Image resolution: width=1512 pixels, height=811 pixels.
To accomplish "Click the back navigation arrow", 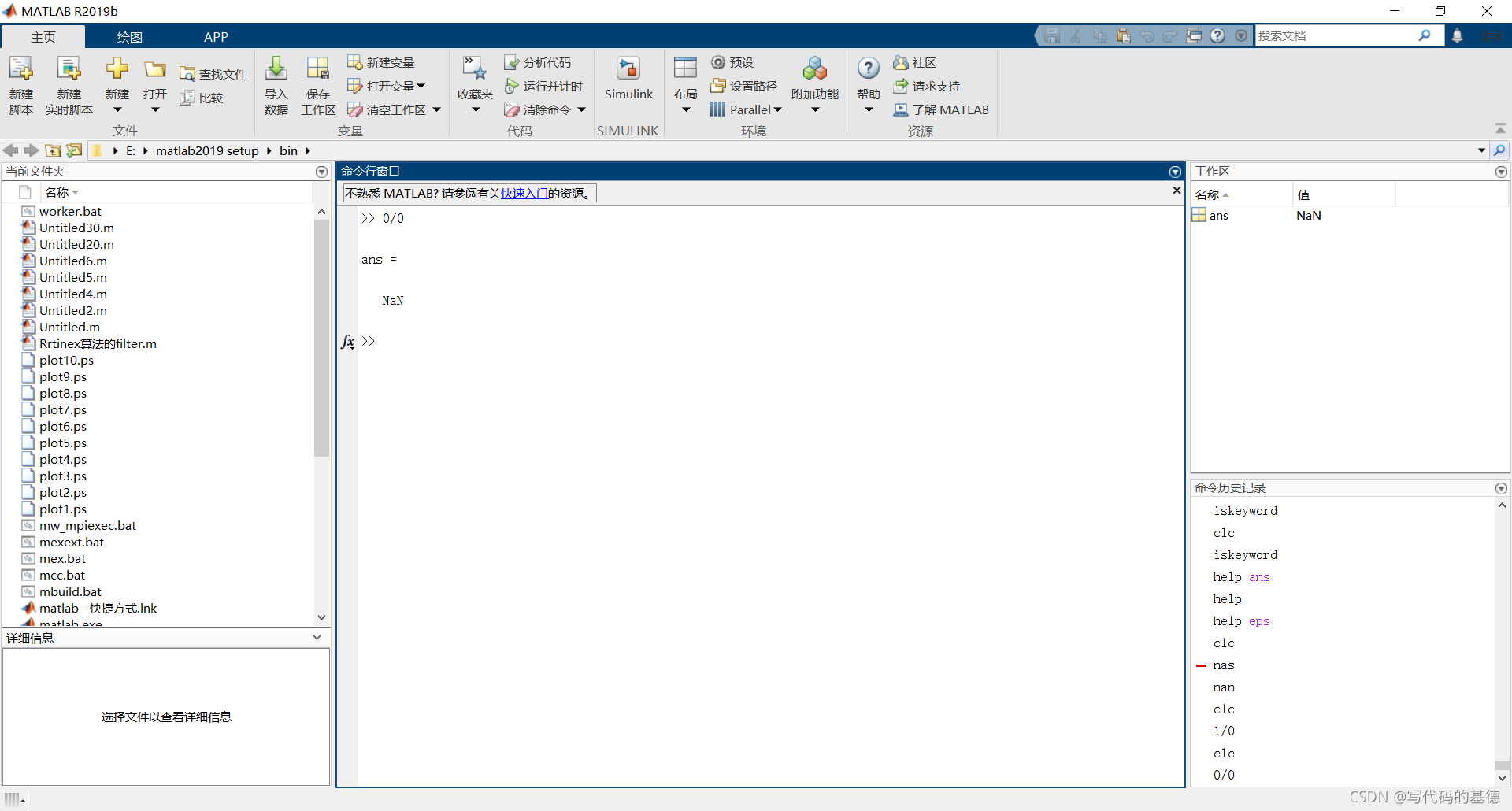I will pyautogui.click(x=11, y=150).
